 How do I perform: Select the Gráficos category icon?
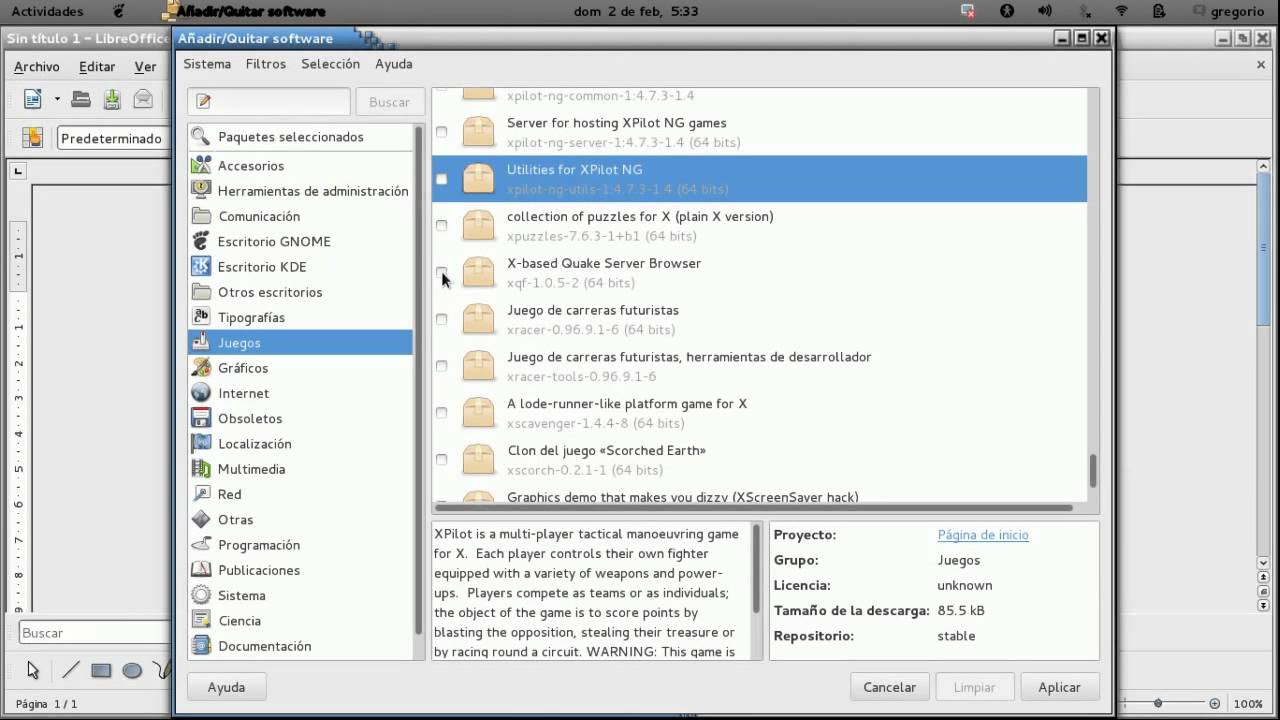pyautogui.click(x=201, y=367)
